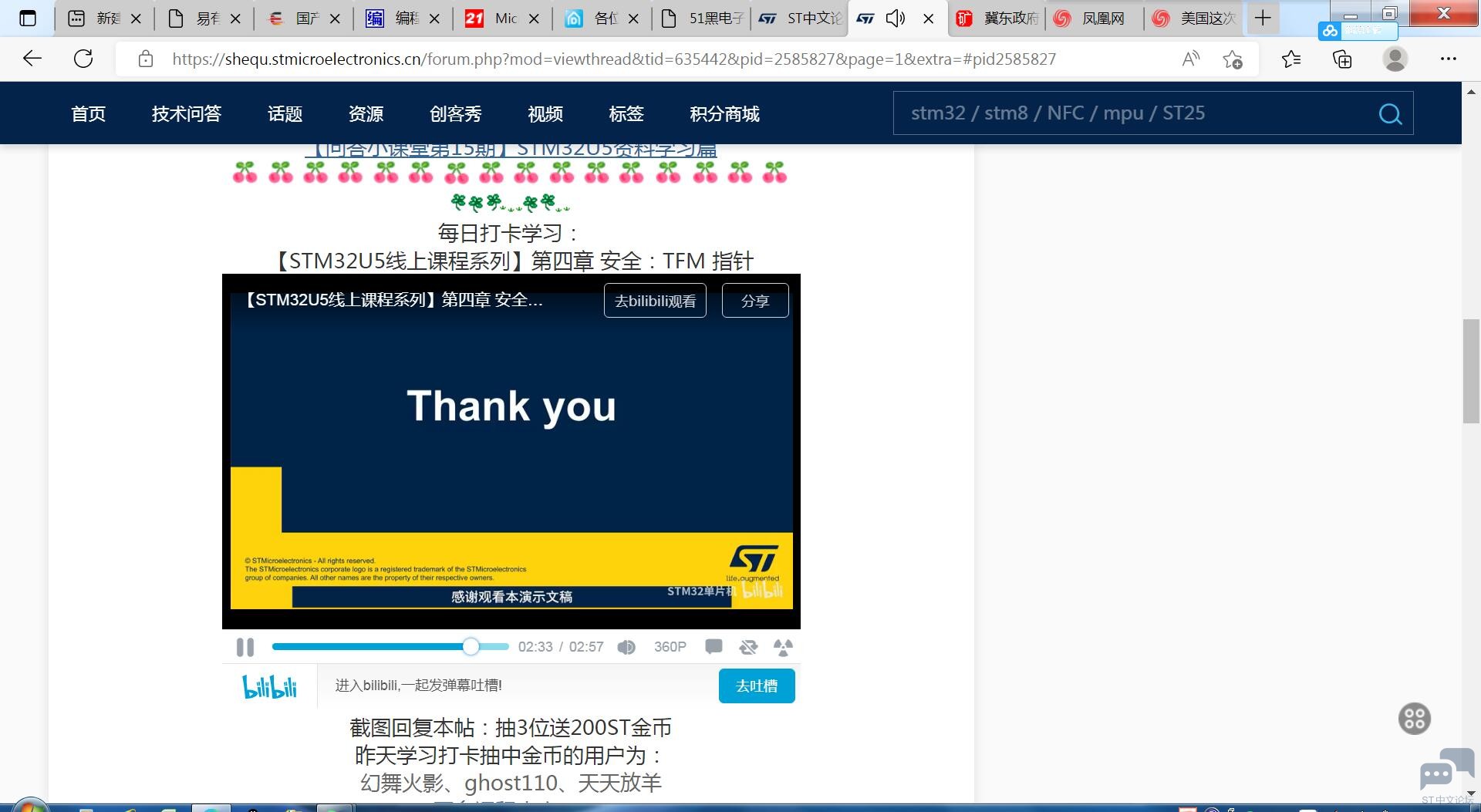This screenshot has height=812, width=1481.
Task: Click the 分享 share button
Action: tap(755, 301)
